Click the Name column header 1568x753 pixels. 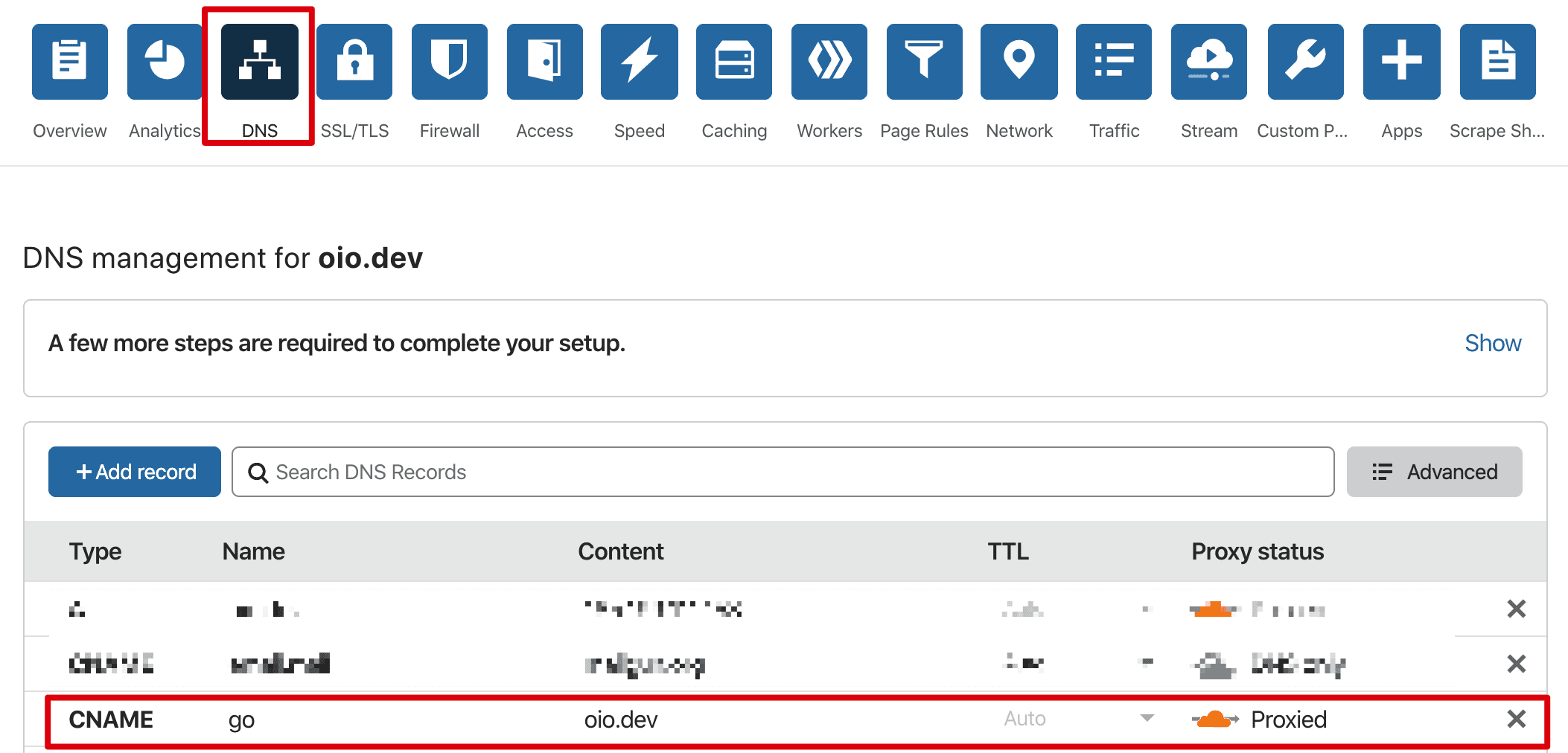[x=254, y=551]
